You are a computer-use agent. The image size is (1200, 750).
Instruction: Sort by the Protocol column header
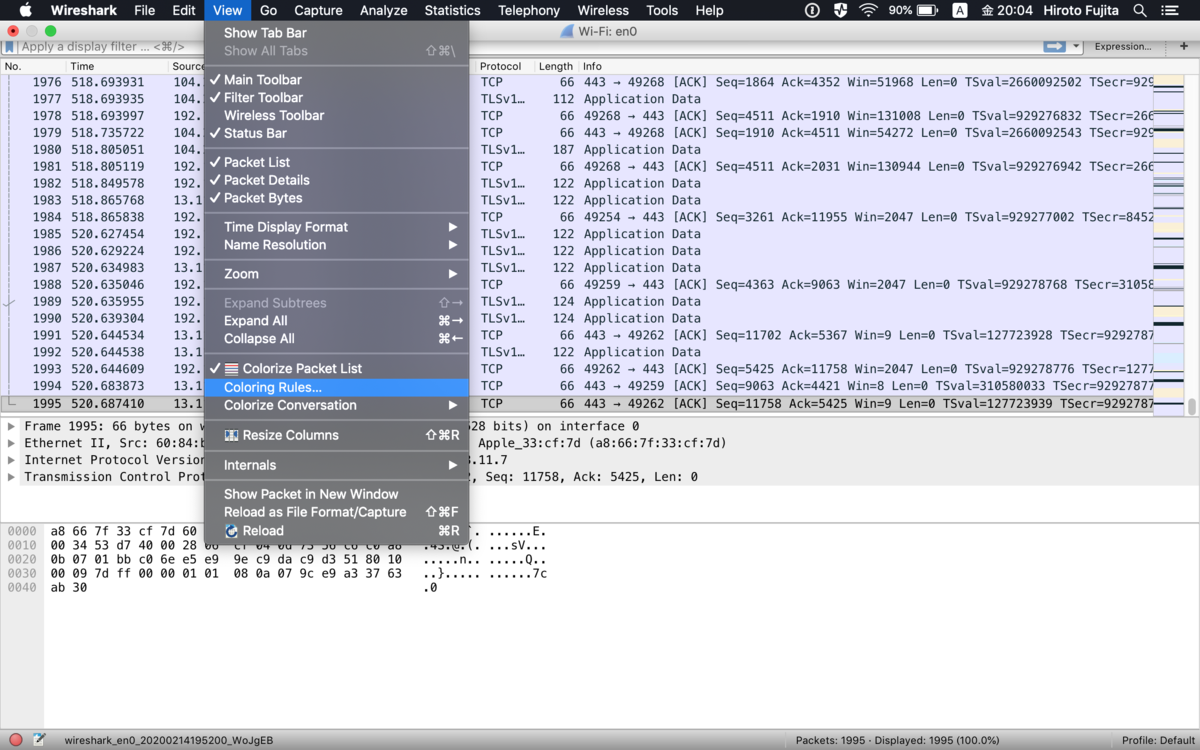click(x=505, y=66)
